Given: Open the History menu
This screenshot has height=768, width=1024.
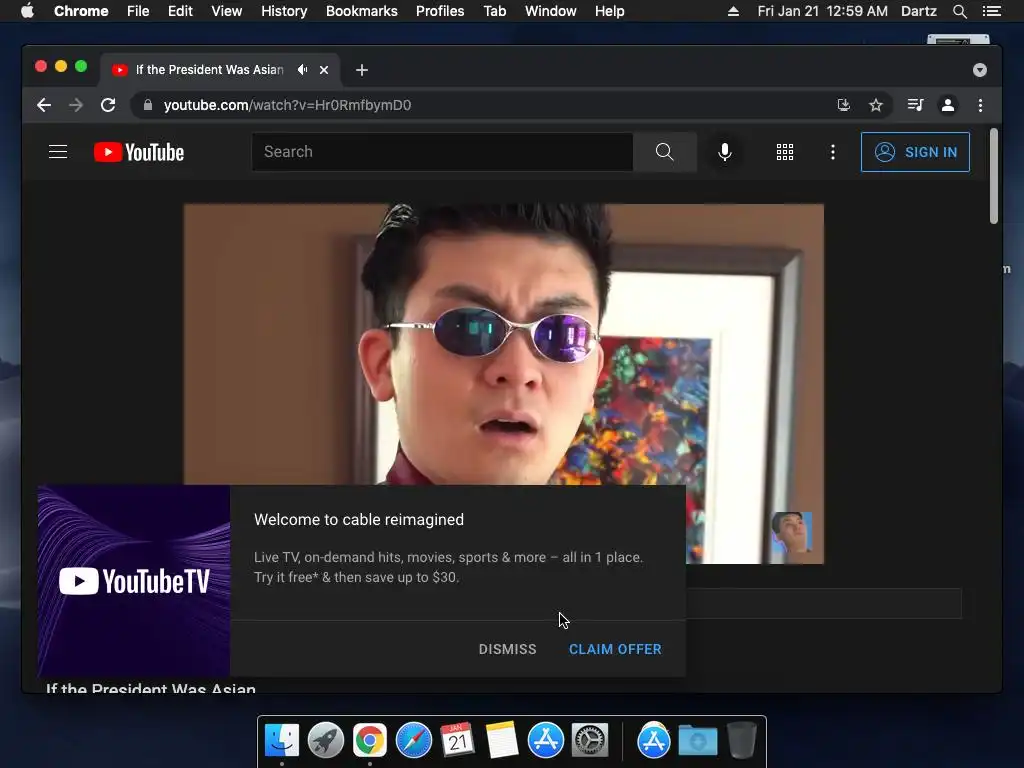Looking at the screenshot, I should coord(284,11).
